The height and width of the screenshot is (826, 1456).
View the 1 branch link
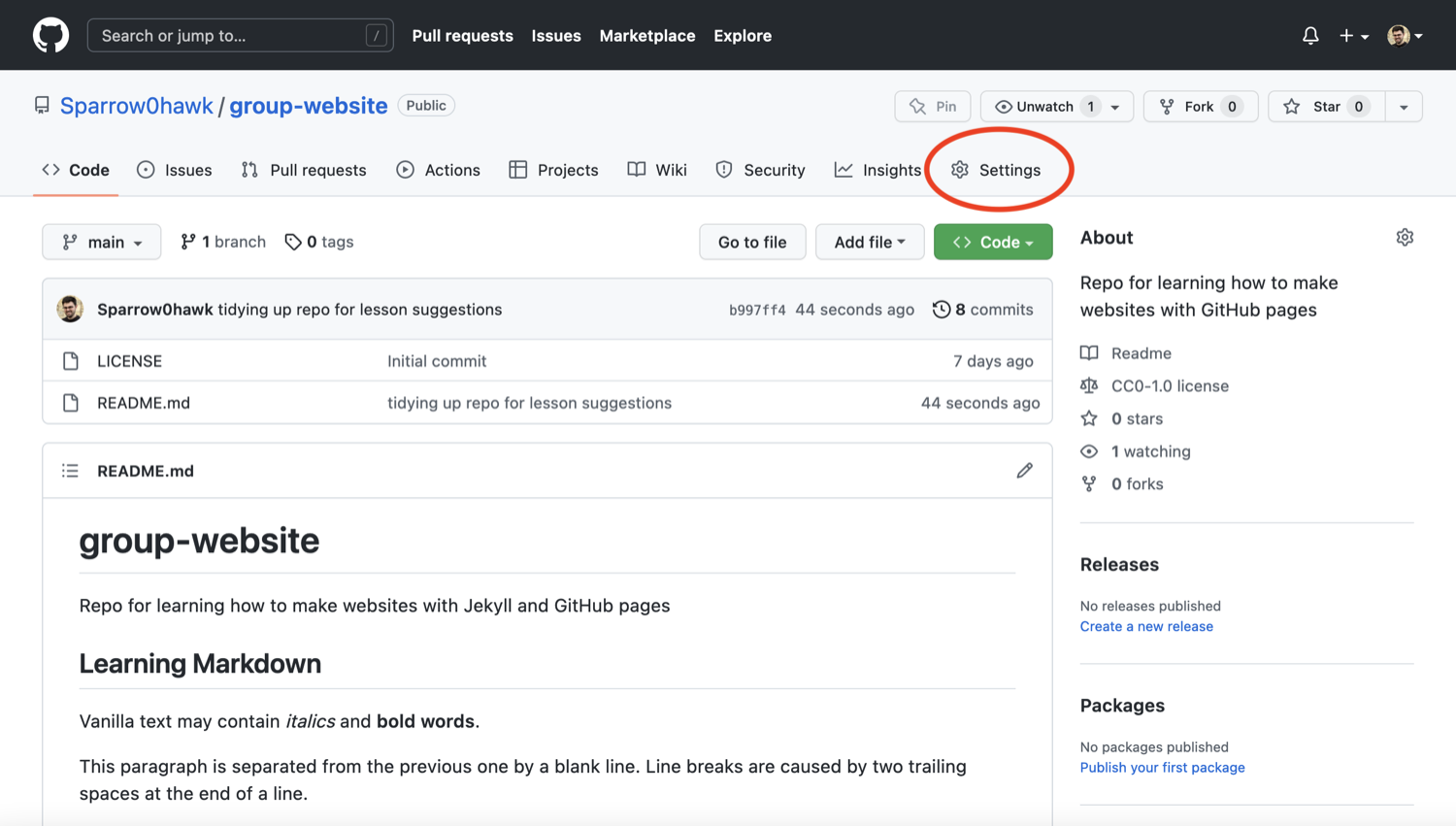(x=223, y=242)
